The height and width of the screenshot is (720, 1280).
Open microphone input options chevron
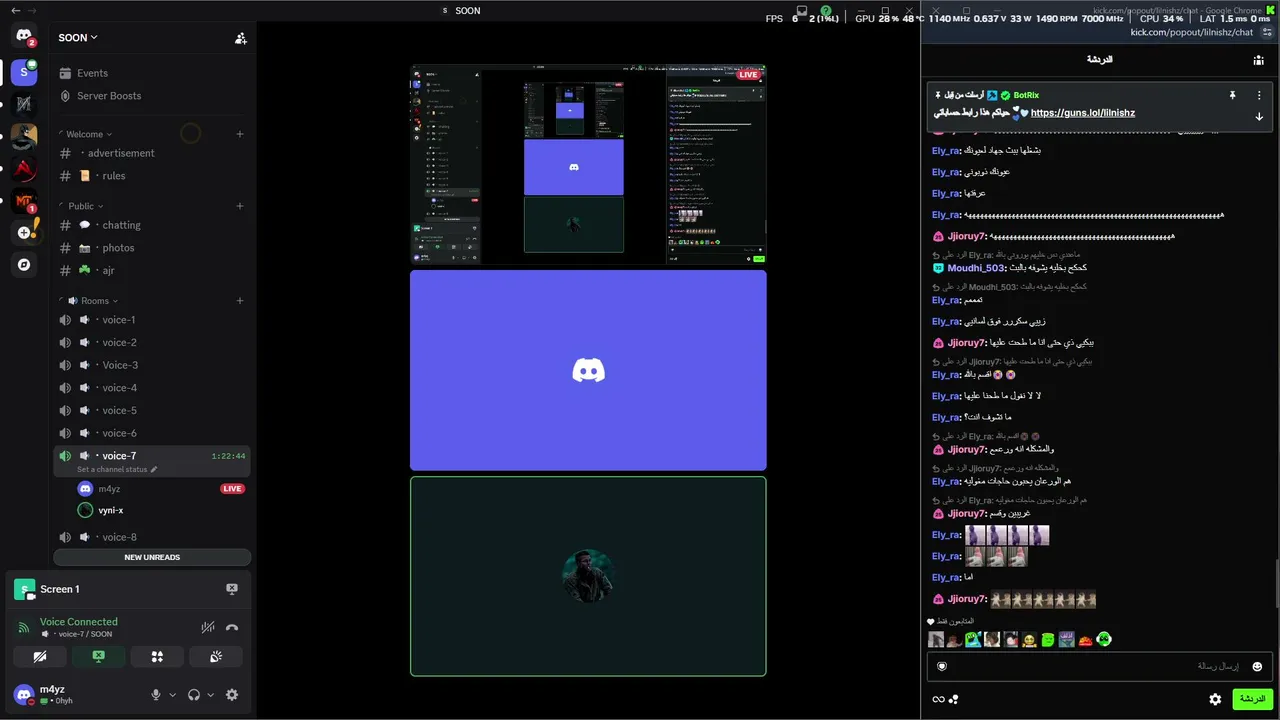pos(172,695)
